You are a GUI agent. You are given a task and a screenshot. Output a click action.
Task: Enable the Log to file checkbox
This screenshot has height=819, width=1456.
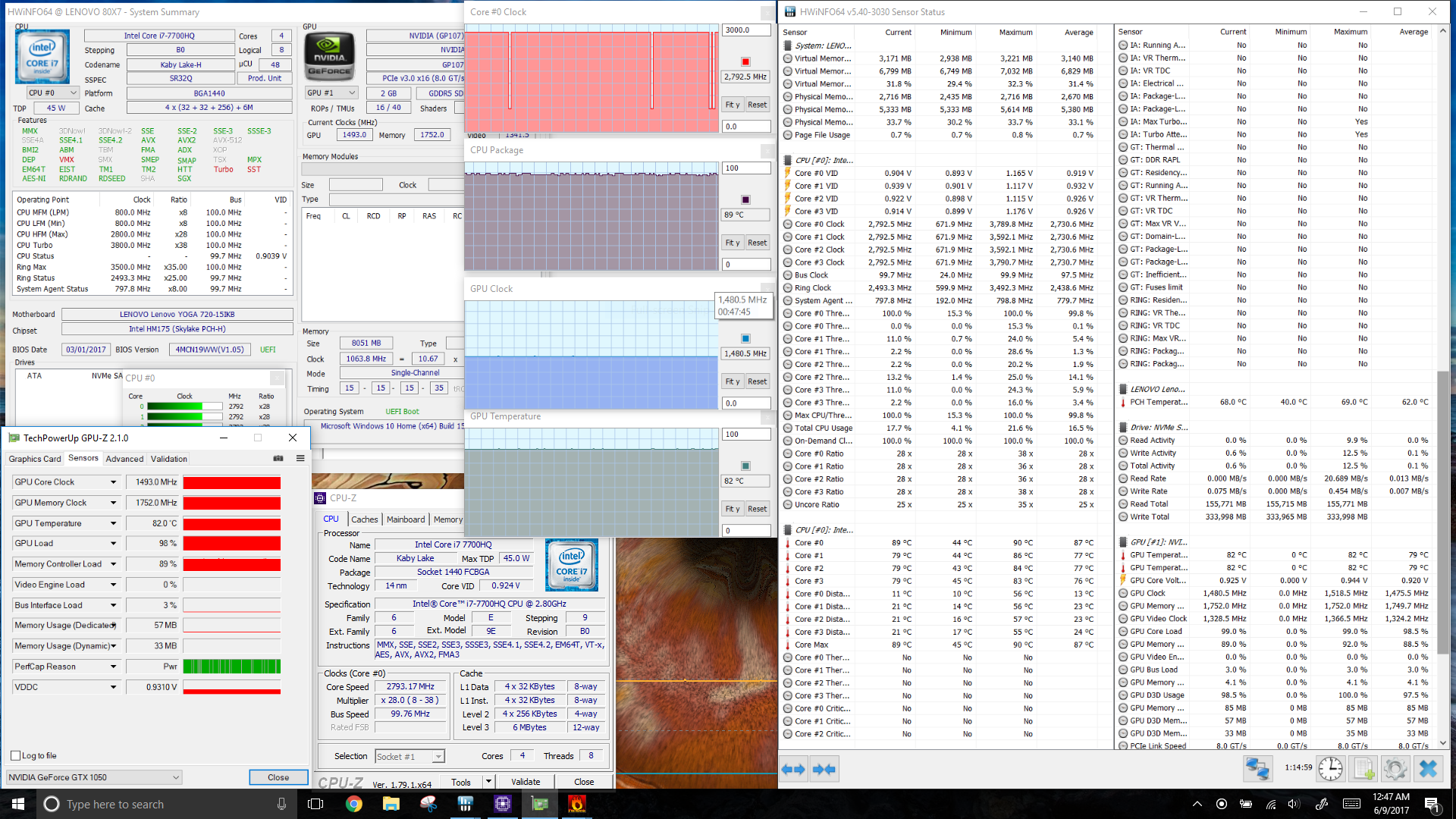16,755
